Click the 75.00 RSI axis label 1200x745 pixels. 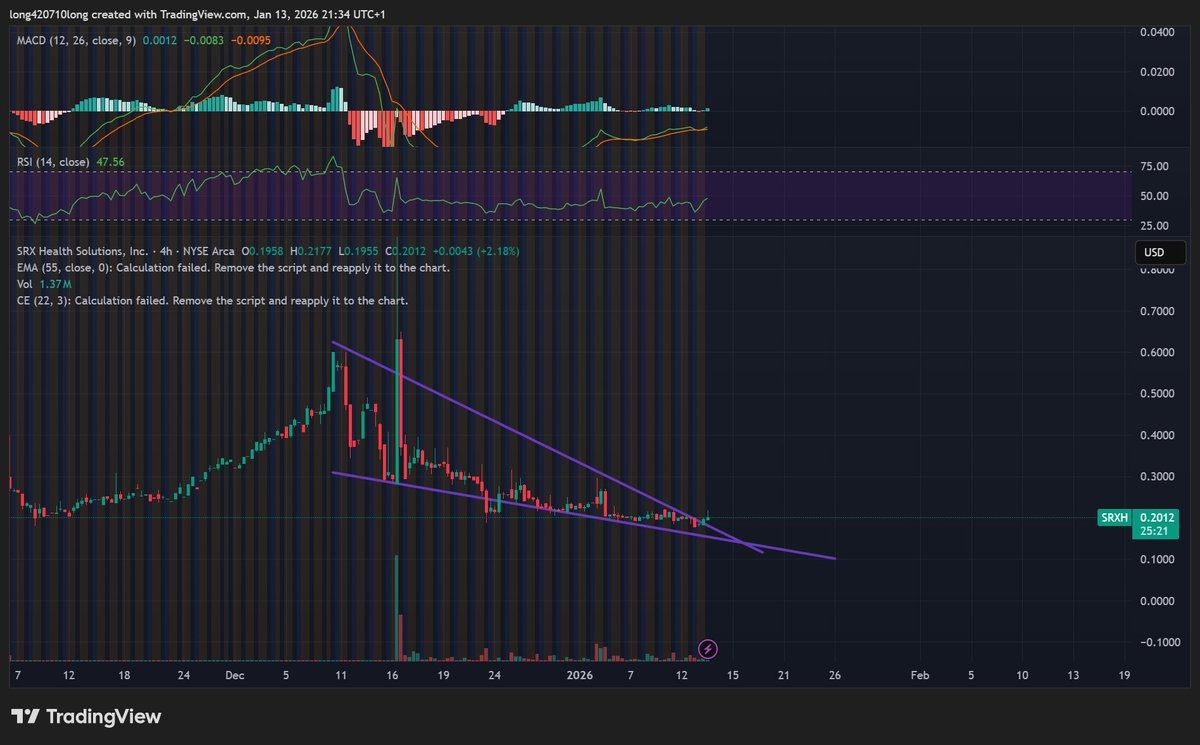tap(1154, 166)
